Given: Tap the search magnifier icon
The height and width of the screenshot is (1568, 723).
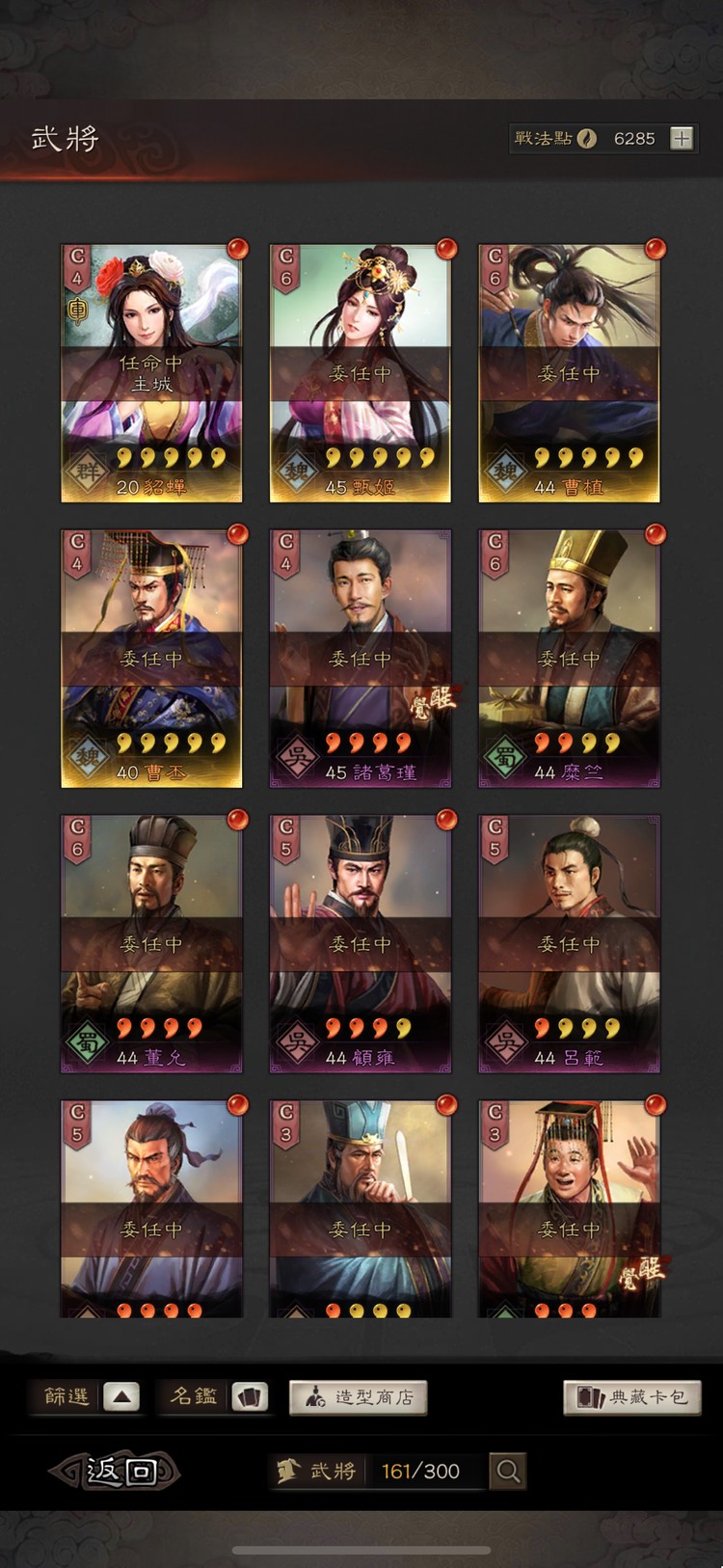Looking at the screenshot, I should click(x=508, y=1471).
